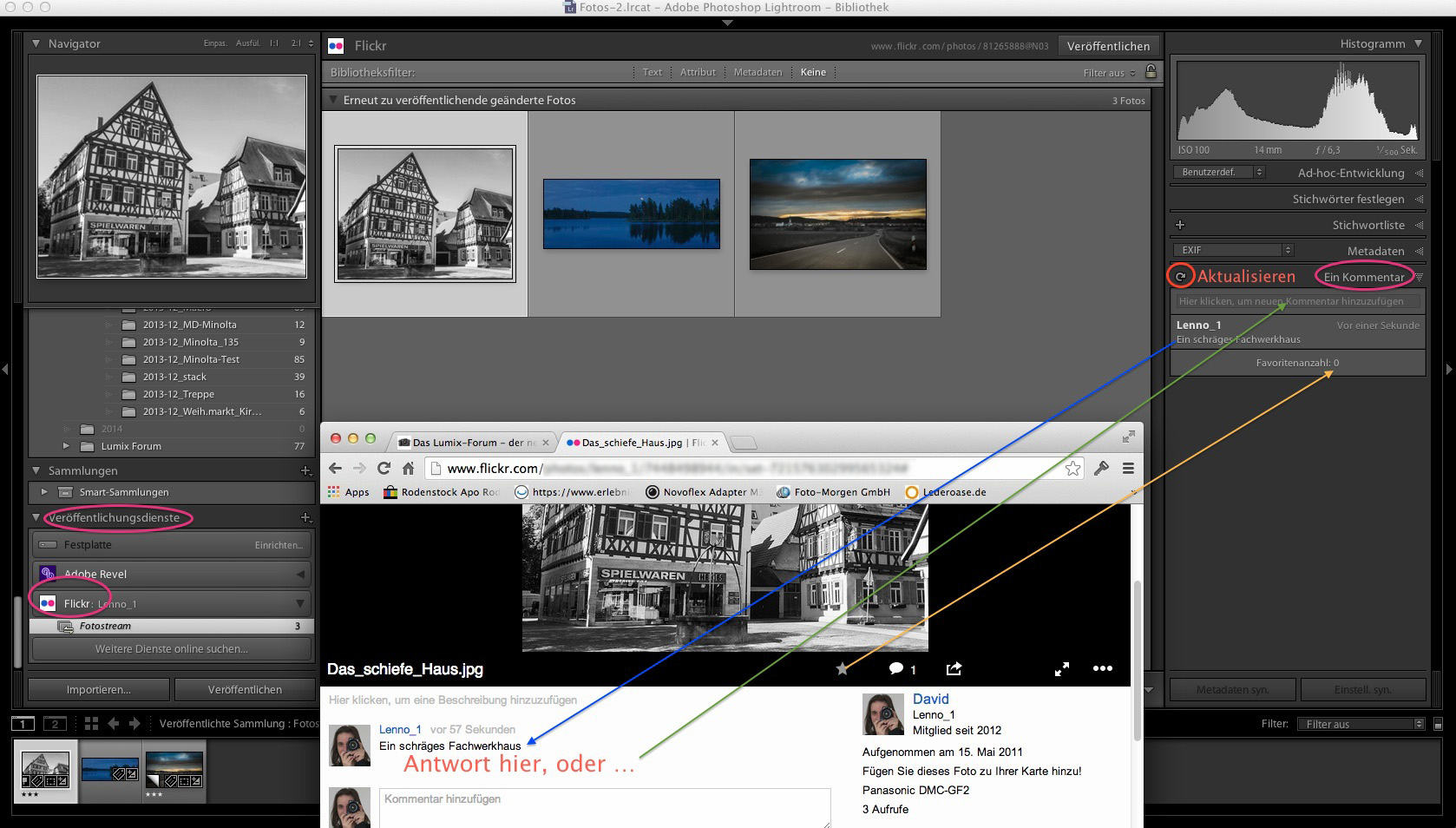Collapse the Flickr publish service

(300, 603)
